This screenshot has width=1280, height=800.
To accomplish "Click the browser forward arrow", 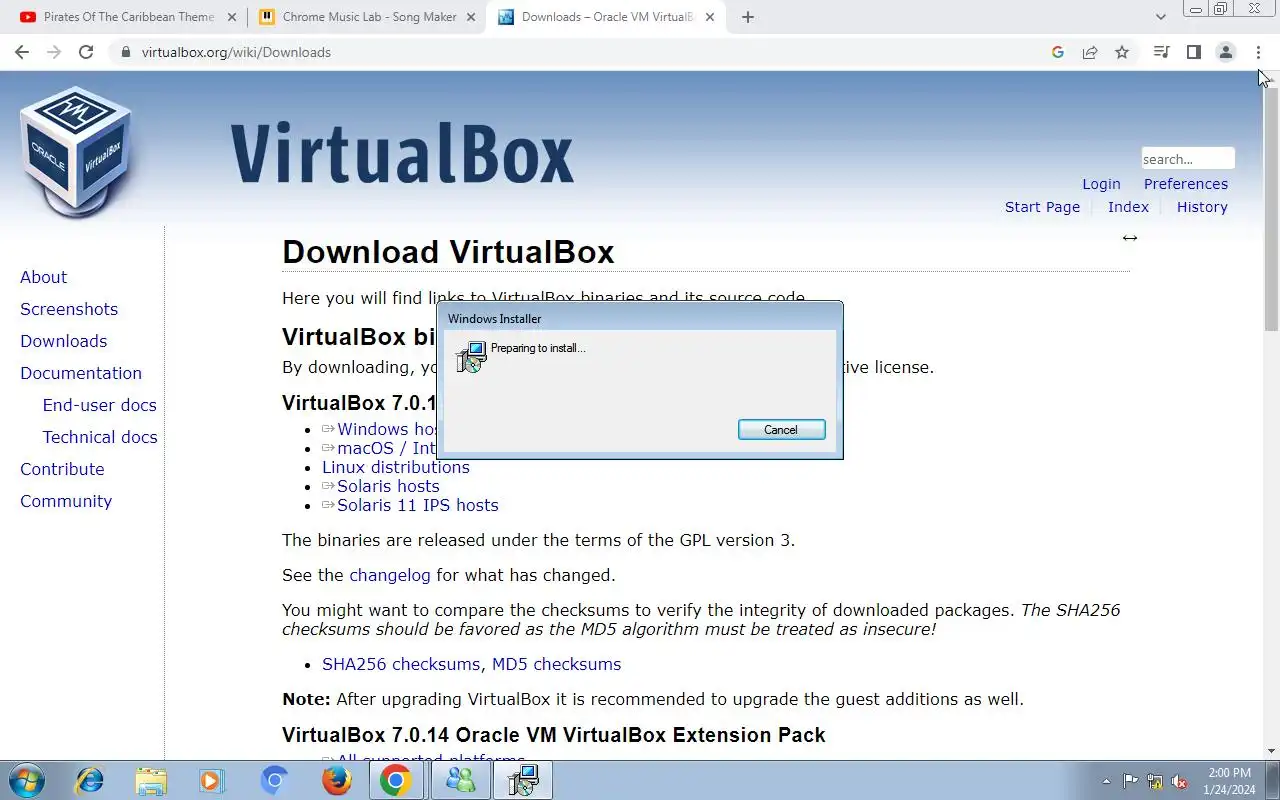I will (x=54, y=52).
